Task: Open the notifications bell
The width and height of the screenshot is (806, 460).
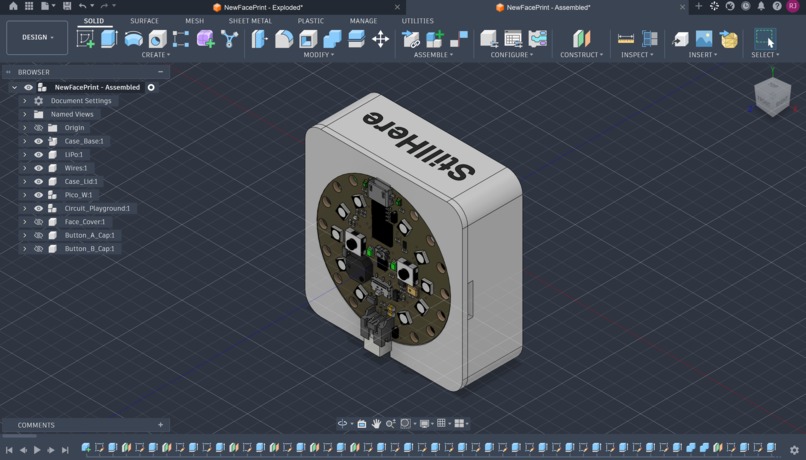Action: click(761, 6)
